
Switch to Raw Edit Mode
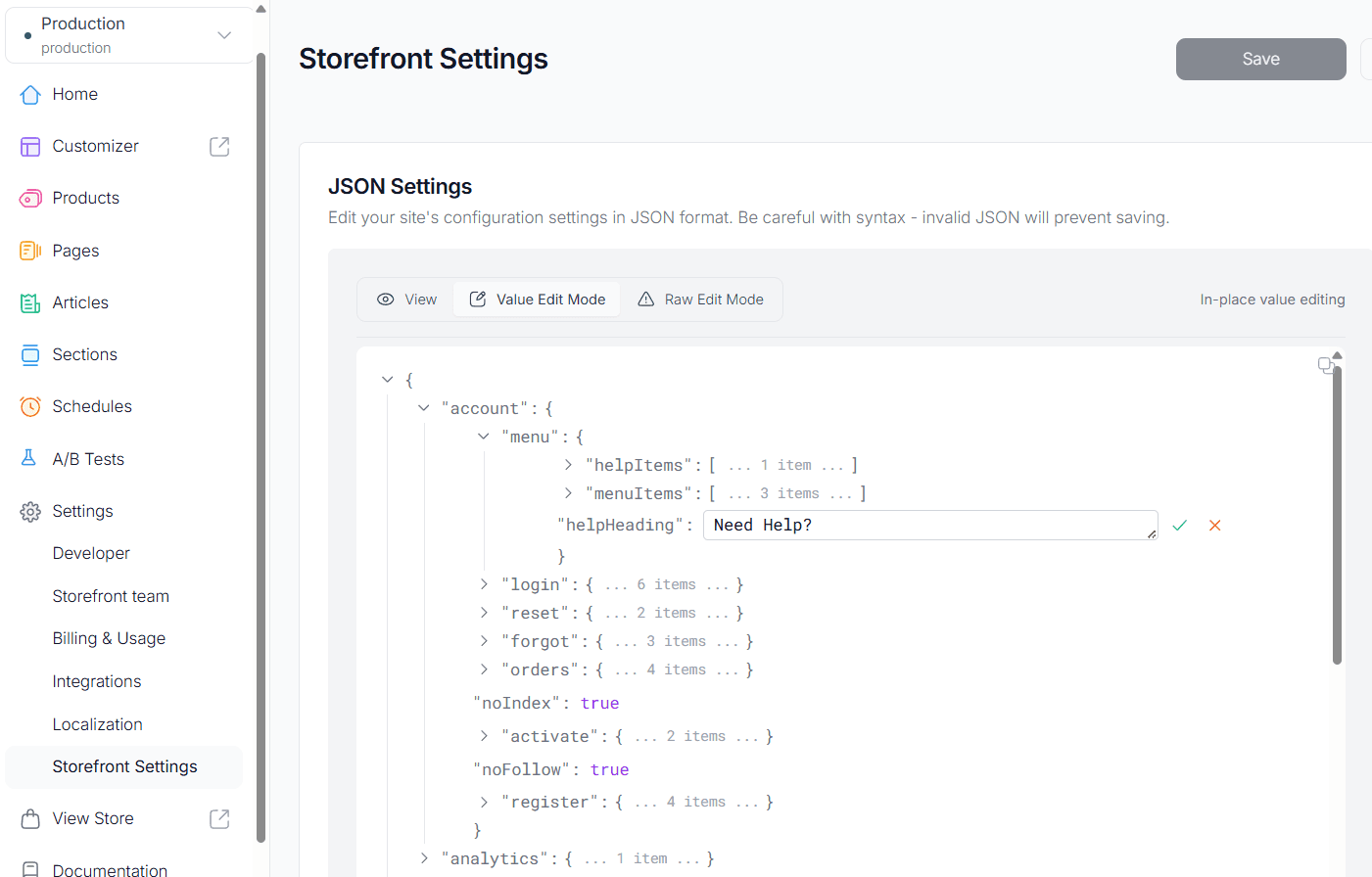click(x=700, y=300)
